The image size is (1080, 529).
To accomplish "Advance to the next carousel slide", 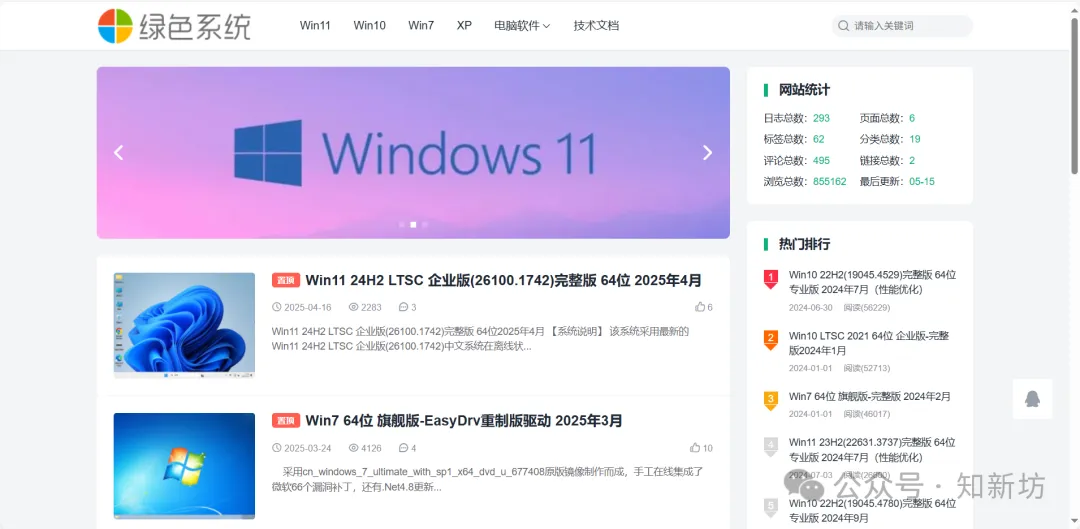I will click(707, 153).
